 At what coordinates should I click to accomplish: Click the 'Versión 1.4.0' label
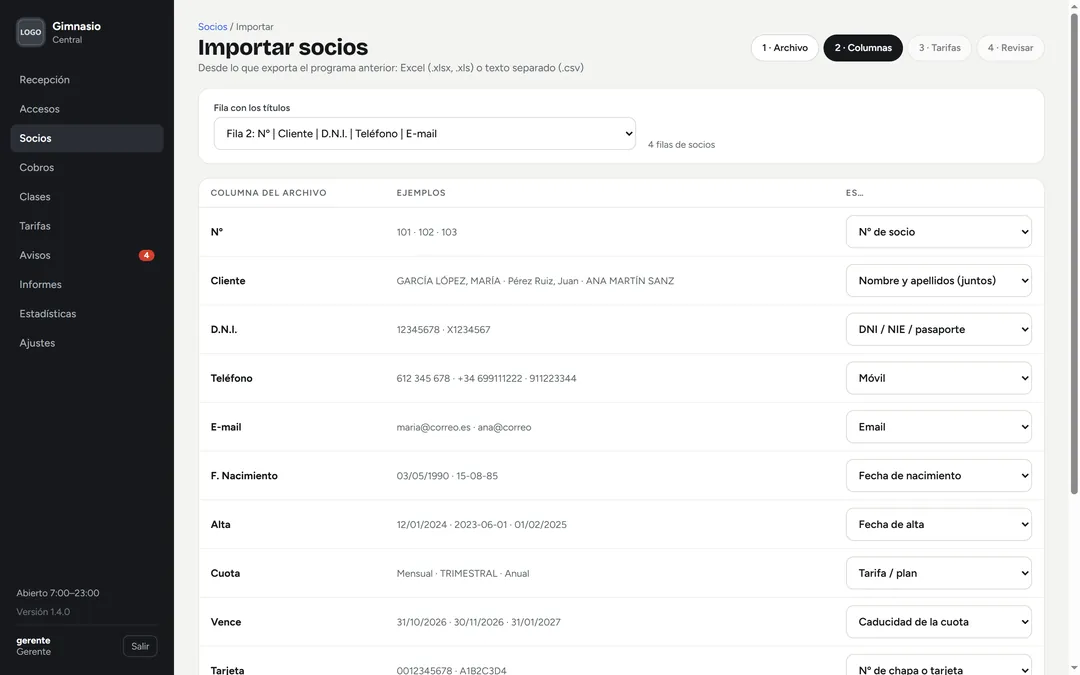pyautogui.click(x=43, y=612)
